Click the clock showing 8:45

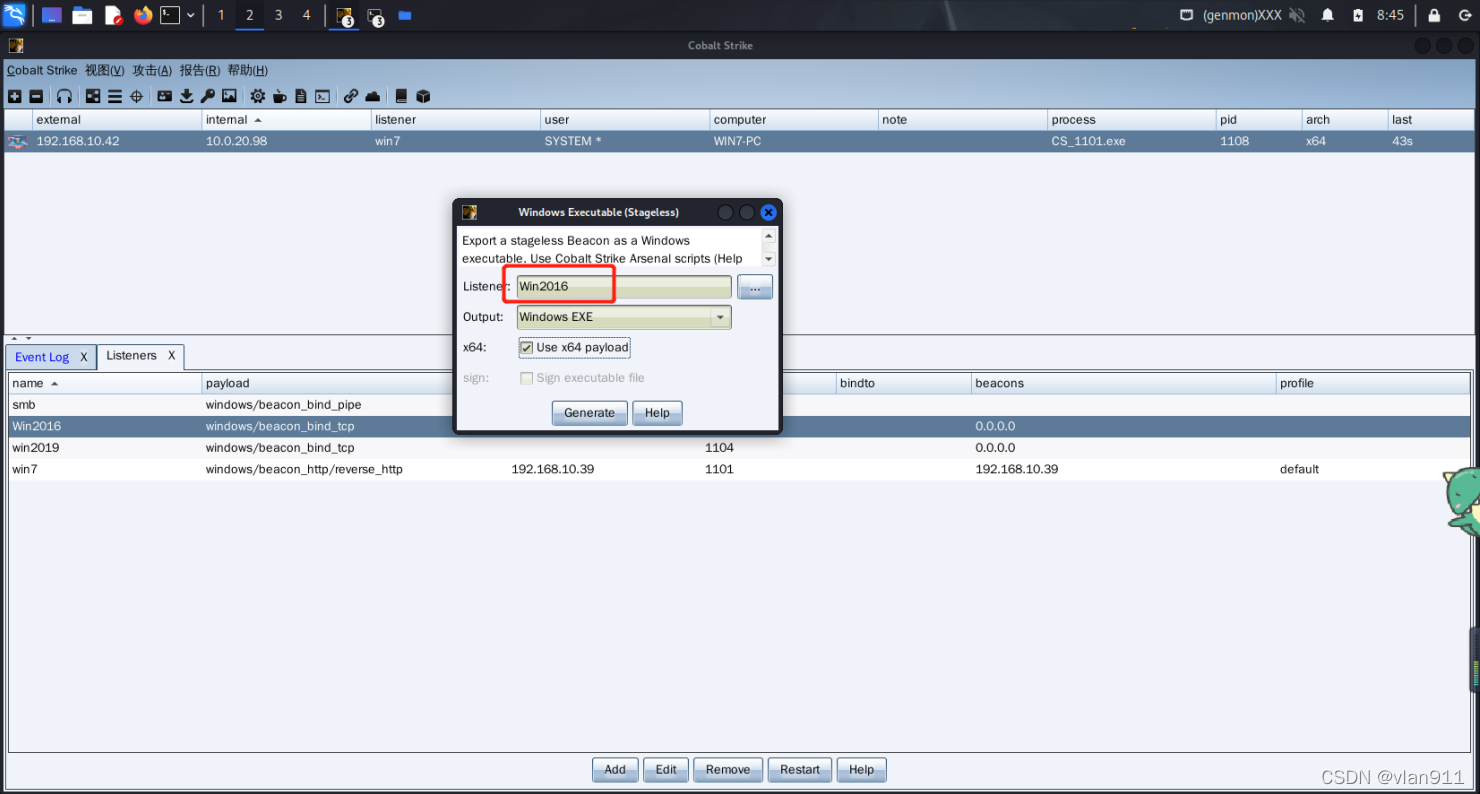point(1390,15)
